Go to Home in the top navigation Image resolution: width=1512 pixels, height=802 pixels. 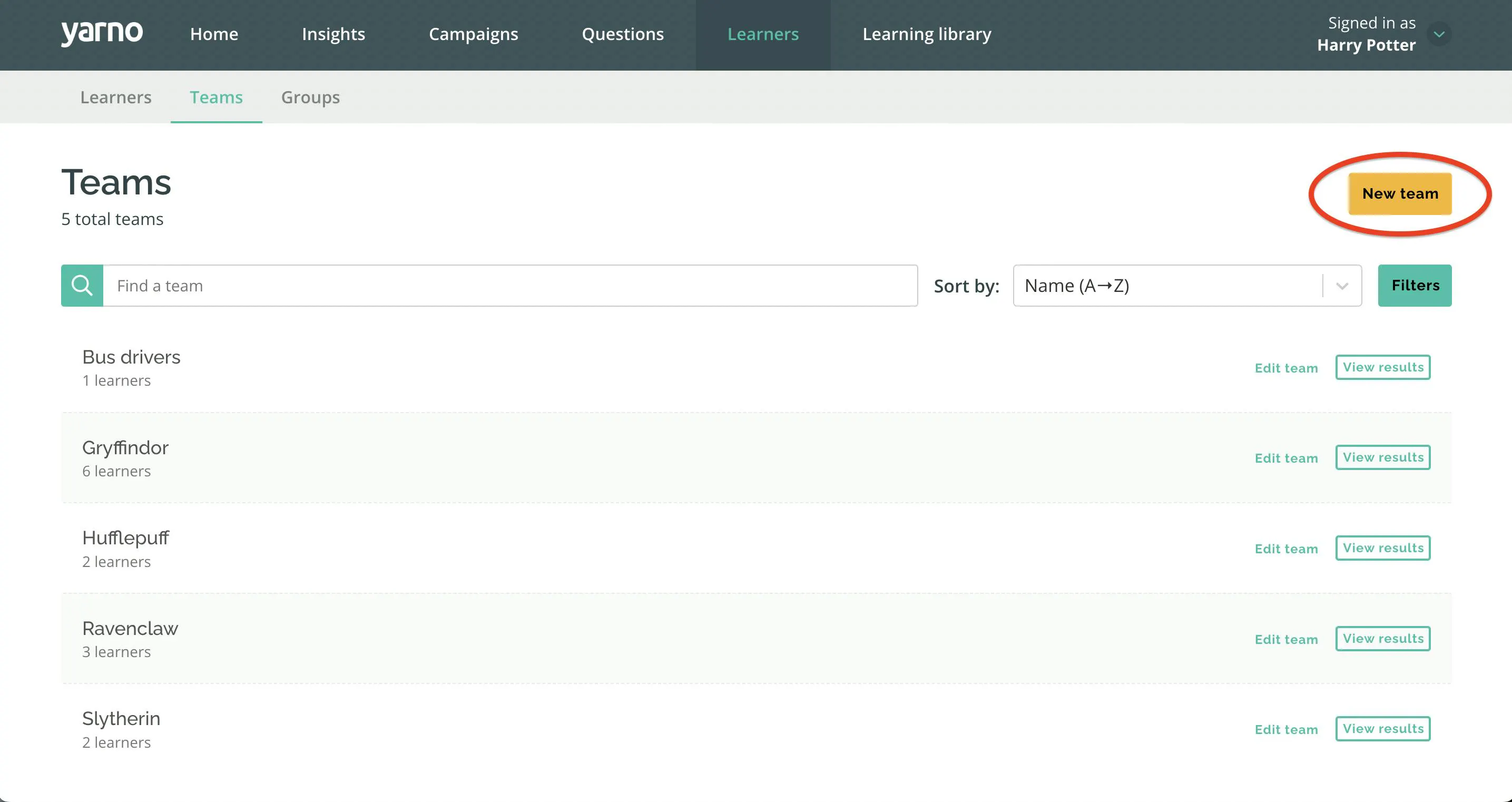tap(214, 34)
